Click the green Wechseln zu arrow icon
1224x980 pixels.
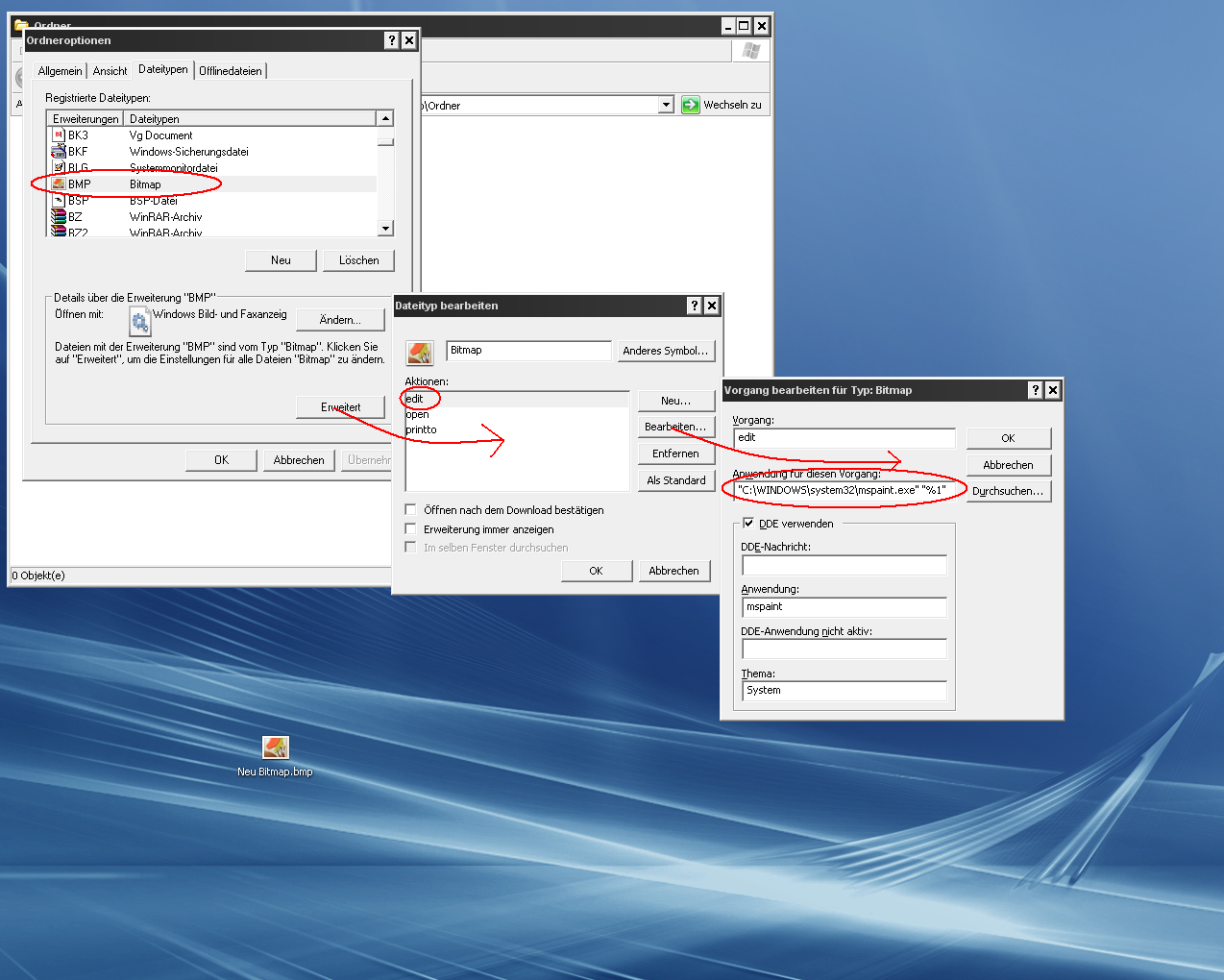tap(690, 105)
